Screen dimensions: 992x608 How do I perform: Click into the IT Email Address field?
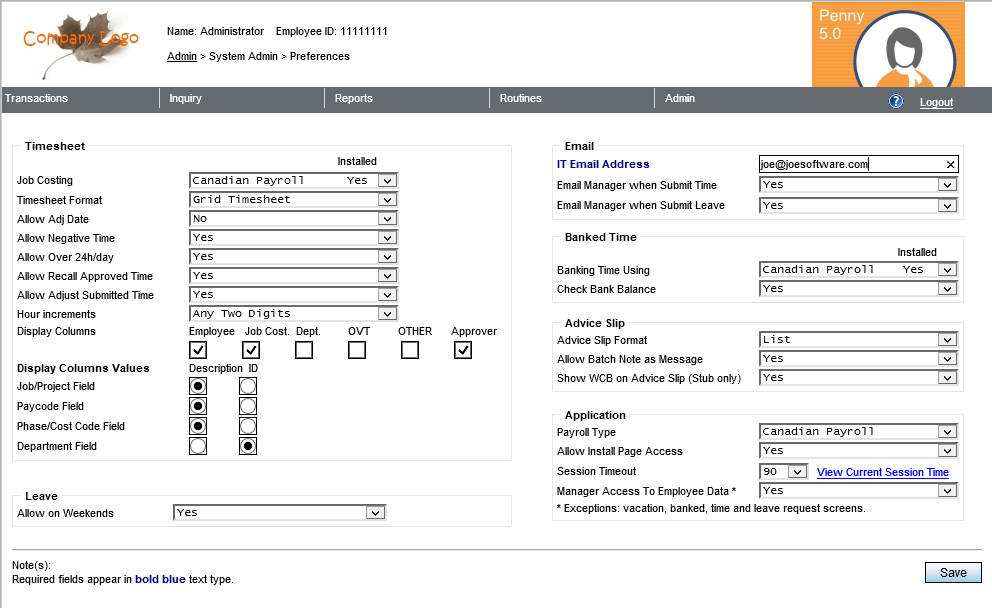point(850,165)
